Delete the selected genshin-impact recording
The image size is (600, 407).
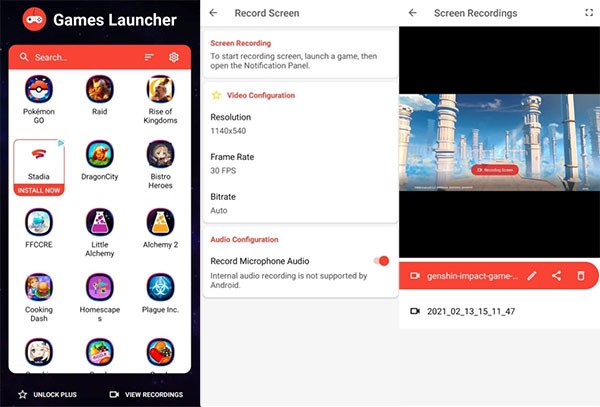[x=581, y=275]
